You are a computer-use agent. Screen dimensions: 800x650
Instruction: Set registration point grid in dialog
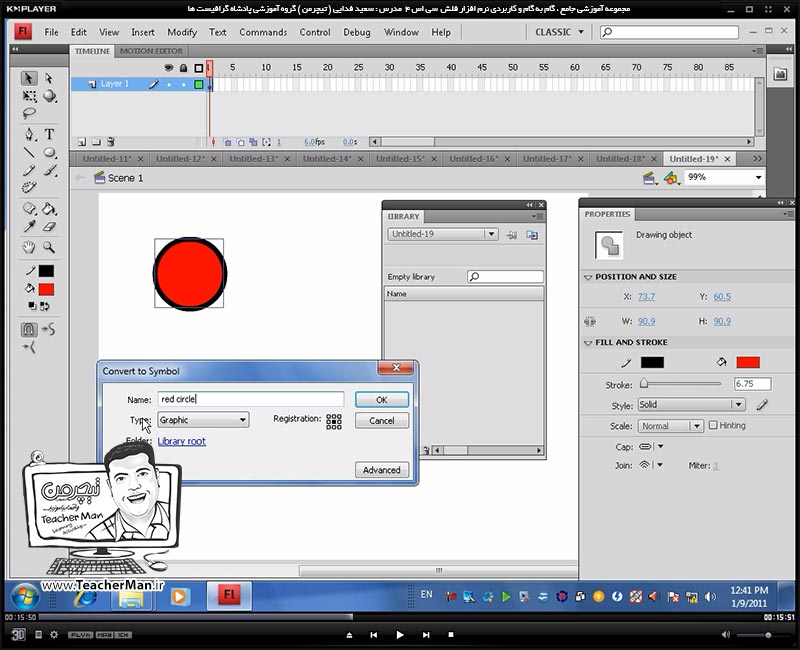point(334,421)
